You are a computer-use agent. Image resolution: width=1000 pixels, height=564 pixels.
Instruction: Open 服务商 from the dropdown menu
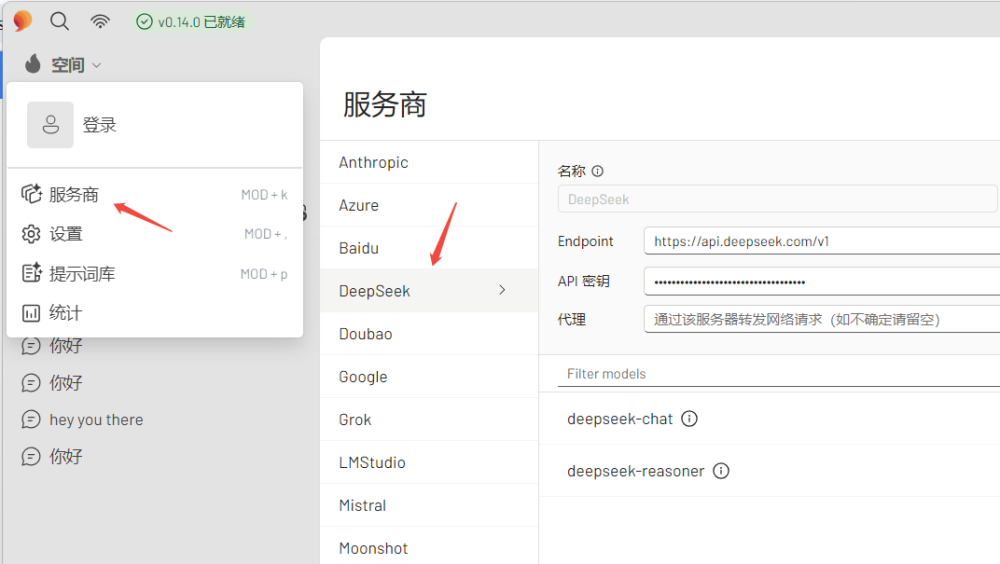tap(74, 195)
